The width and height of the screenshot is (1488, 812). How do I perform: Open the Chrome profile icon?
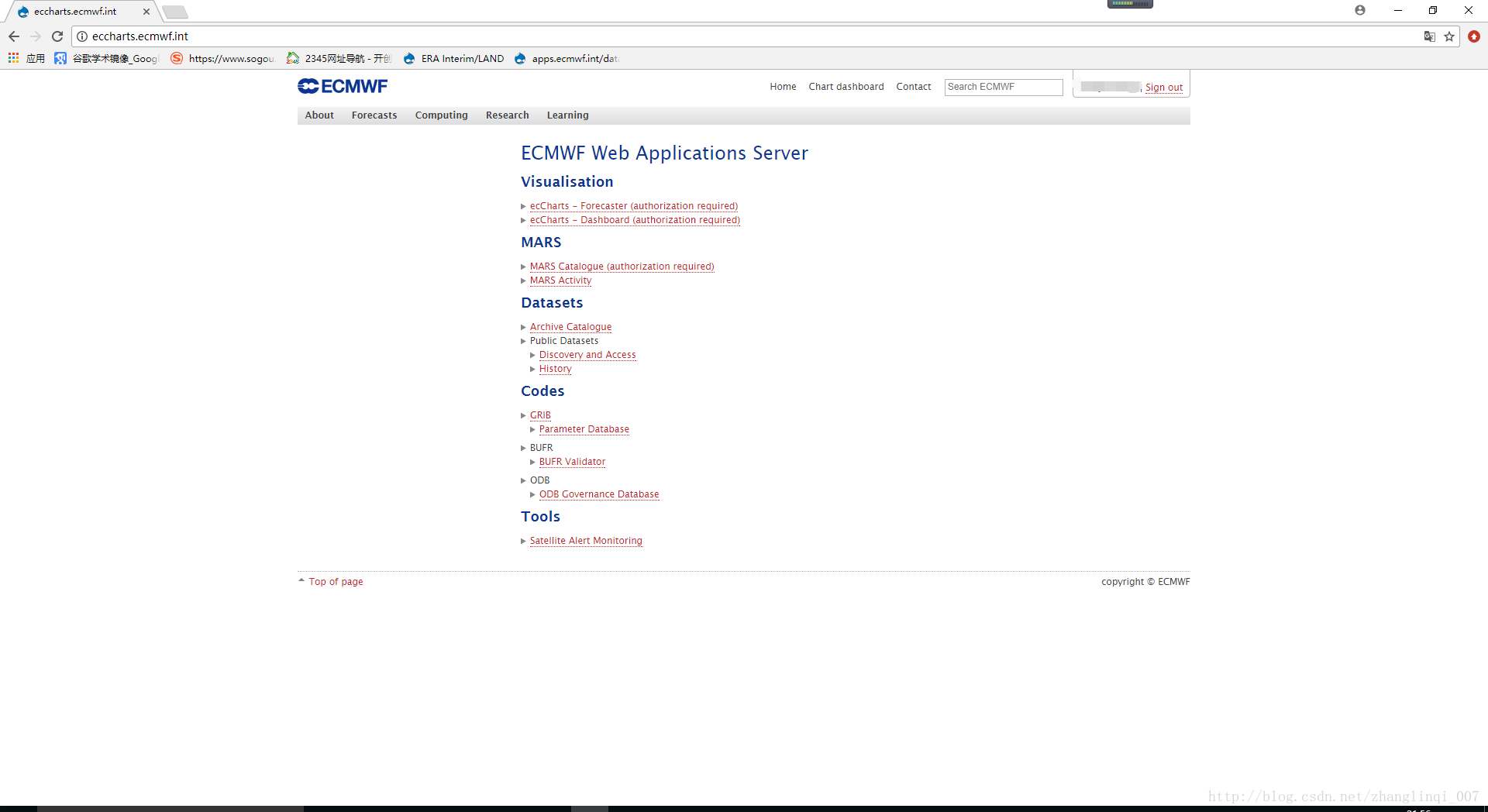(1360, 10)
